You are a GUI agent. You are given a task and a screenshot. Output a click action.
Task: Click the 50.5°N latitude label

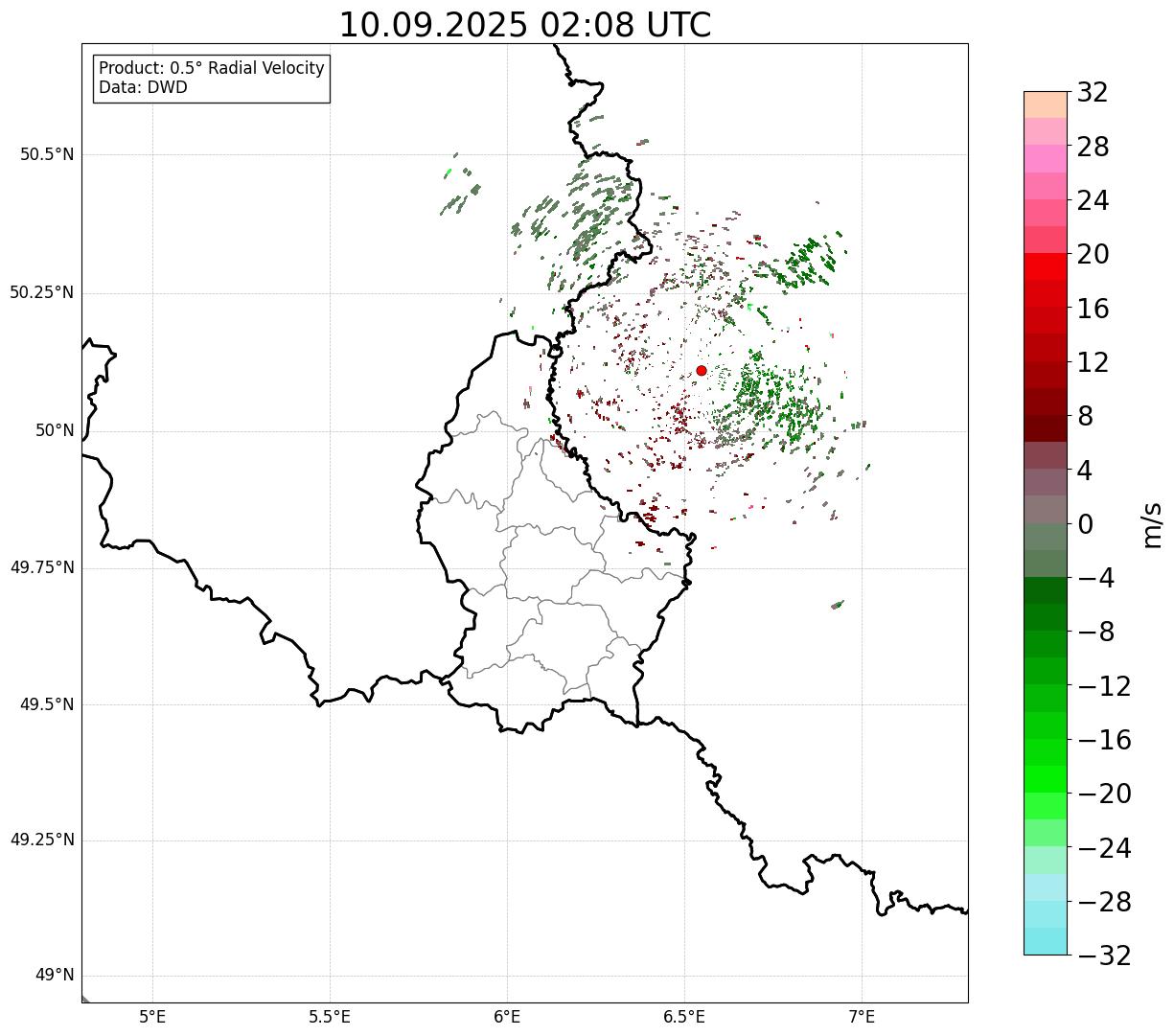(47, 154)
